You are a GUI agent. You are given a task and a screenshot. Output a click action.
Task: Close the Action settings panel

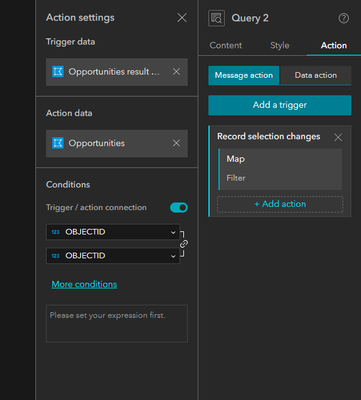pyautogui.click(x=182, y=18)
